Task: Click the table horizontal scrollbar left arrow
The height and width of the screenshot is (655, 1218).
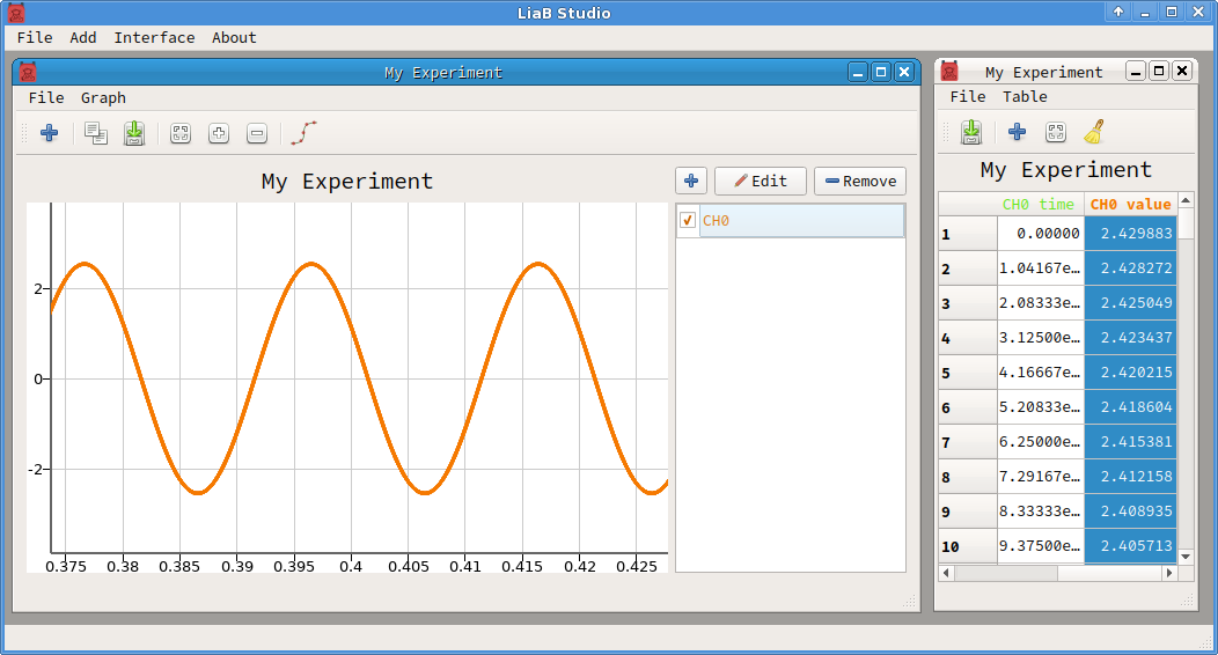Action: 947,574
